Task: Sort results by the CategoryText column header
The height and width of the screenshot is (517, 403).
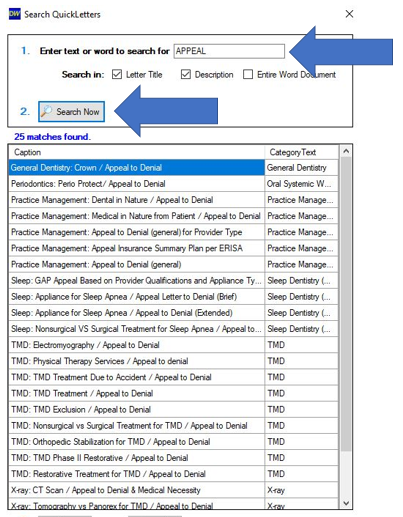Action: [x=301, y=152]
